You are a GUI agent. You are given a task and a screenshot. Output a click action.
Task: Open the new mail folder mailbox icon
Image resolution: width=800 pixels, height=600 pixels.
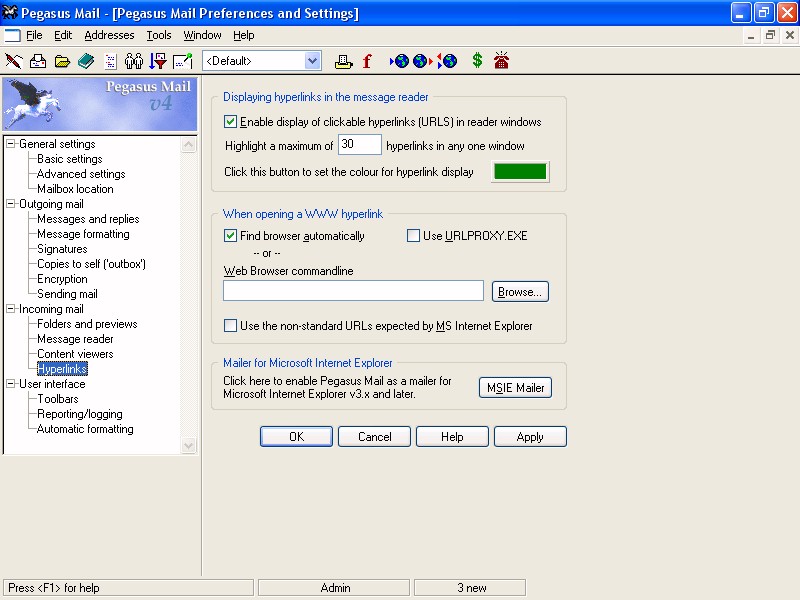38,61
